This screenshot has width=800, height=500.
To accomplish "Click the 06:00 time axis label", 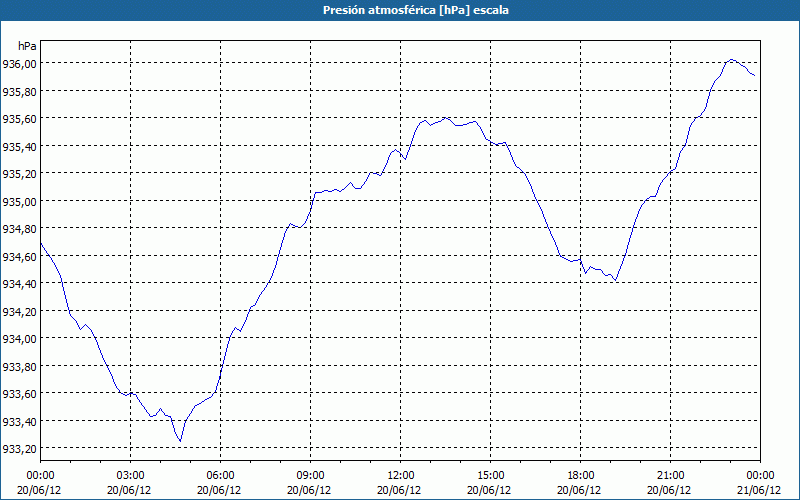I will pos(220,476).
